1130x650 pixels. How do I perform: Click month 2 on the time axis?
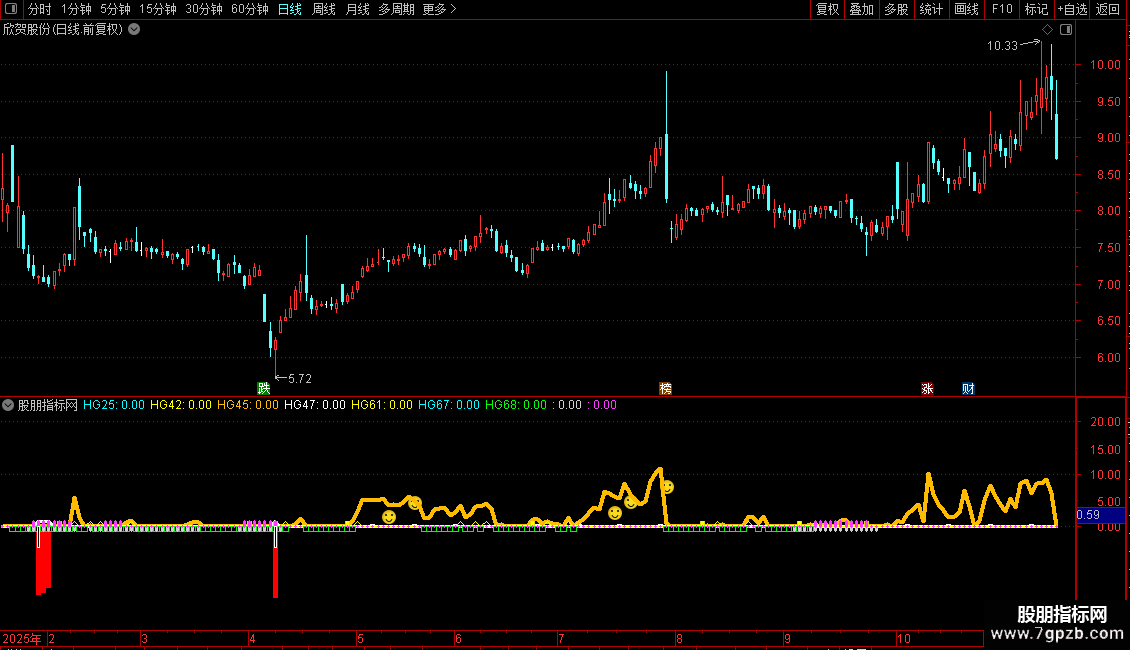52,638
